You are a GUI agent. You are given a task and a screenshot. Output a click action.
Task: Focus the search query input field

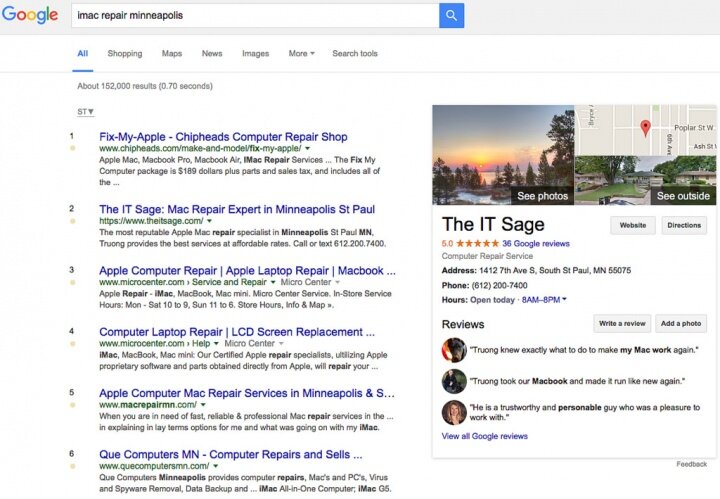pyautogui.click(x=255, y=15)
